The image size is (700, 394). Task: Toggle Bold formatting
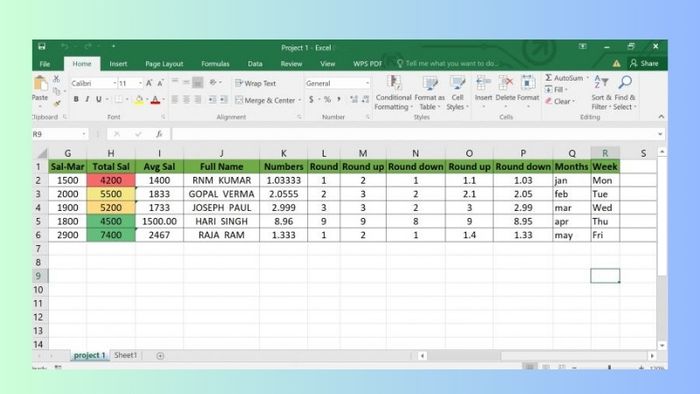(76, 99)
